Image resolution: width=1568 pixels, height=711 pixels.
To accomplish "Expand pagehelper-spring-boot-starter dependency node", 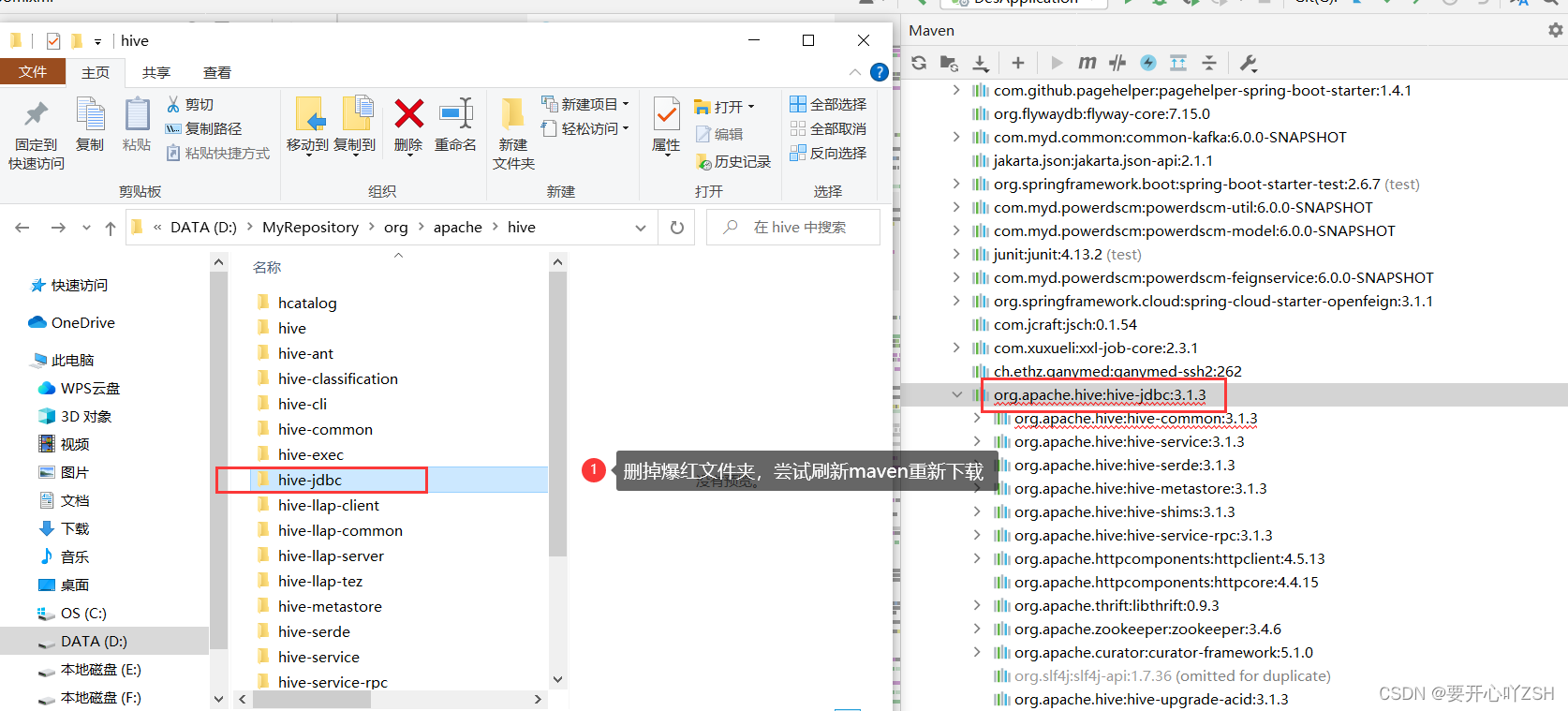I will pyautogui.click(x=956, y=90).
